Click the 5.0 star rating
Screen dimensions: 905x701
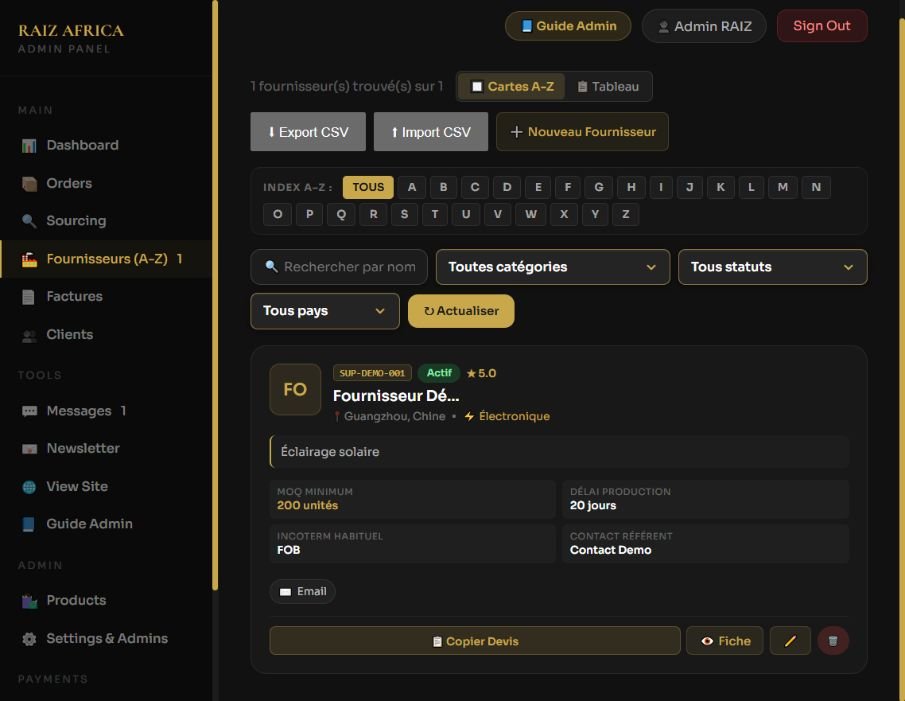click(481, 373)
